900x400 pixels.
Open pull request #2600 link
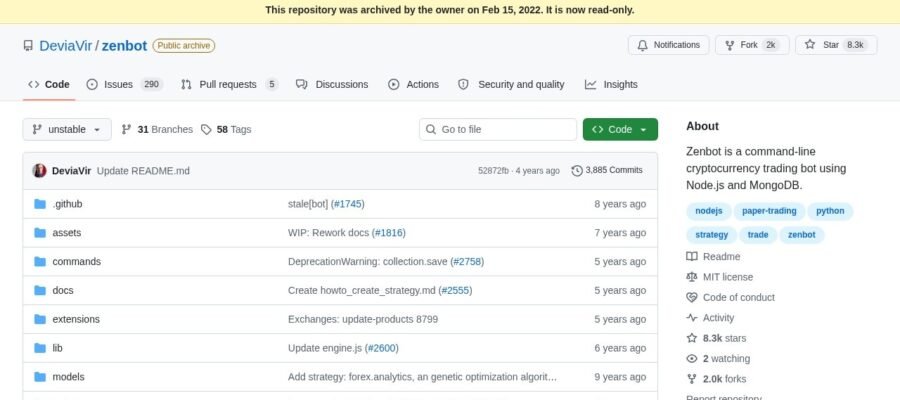(x=382, y=348)
